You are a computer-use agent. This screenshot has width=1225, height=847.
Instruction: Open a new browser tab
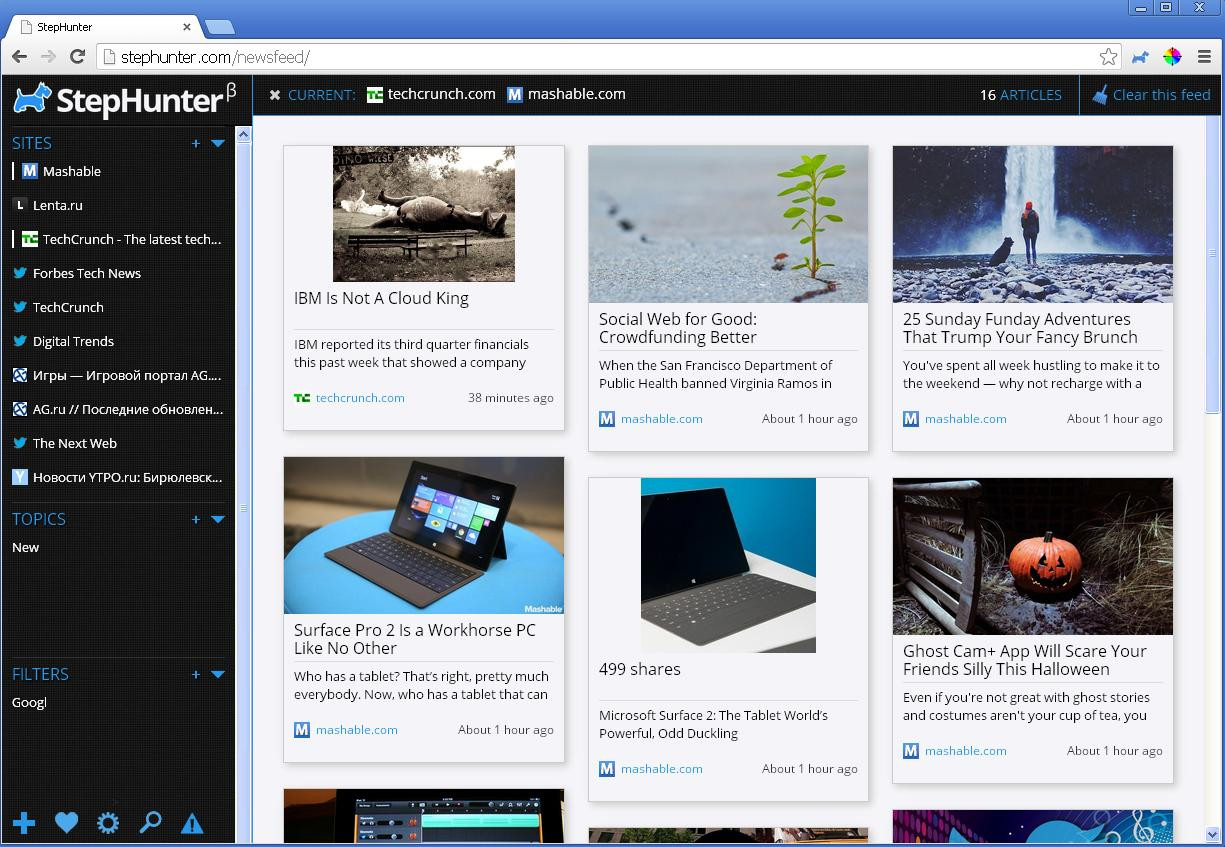[x=220, y=27]
